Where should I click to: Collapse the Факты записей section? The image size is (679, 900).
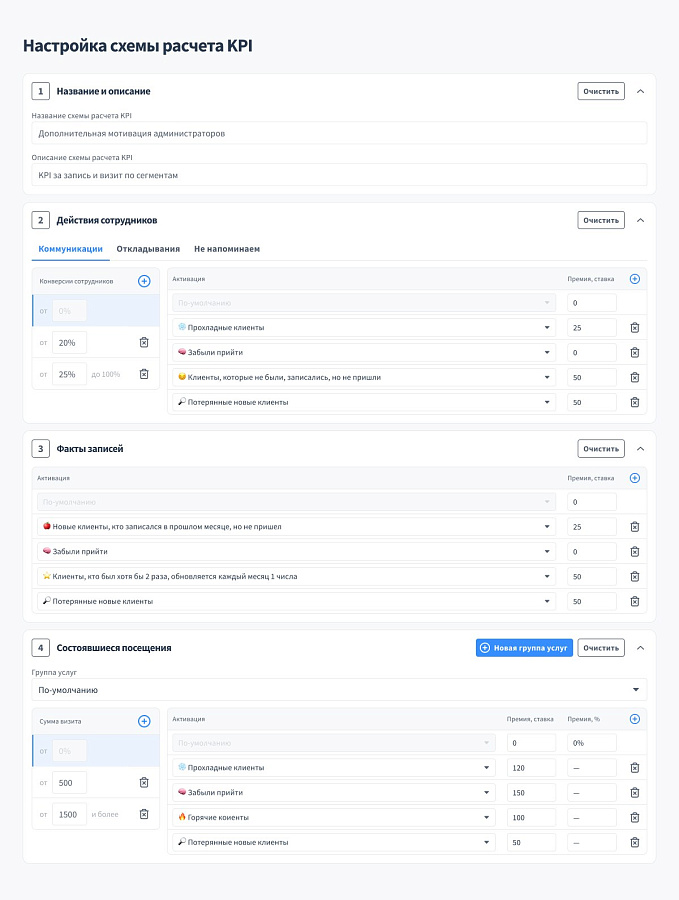pos(641,449)
